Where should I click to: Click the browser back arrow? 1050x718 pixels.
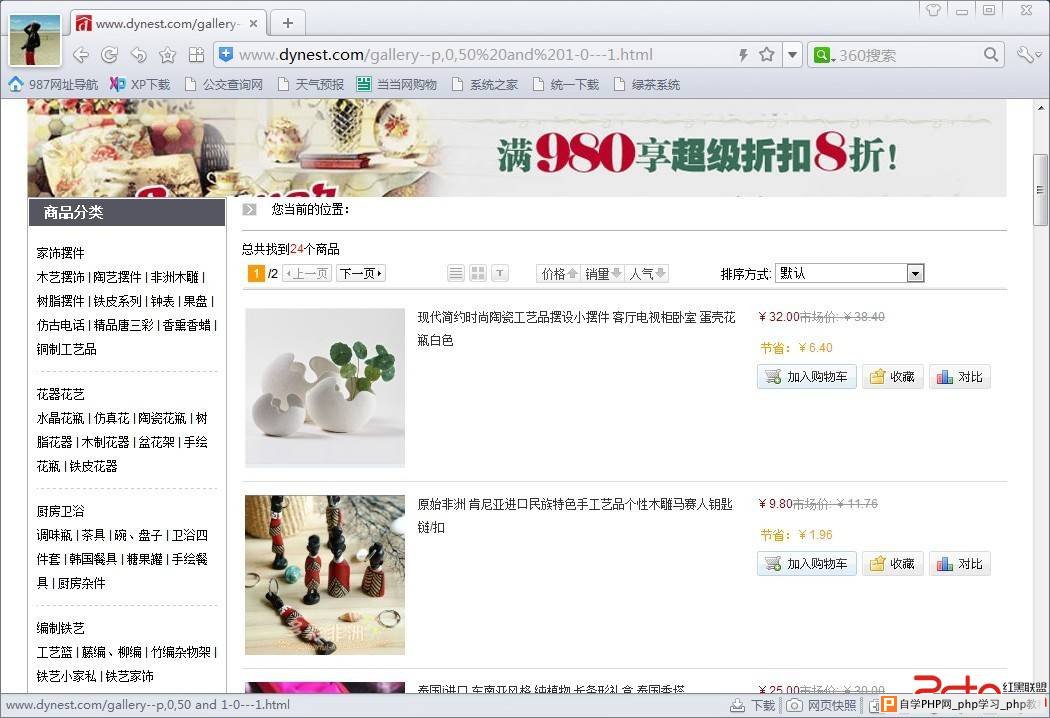pyautogui.click(x=80, y=55)
